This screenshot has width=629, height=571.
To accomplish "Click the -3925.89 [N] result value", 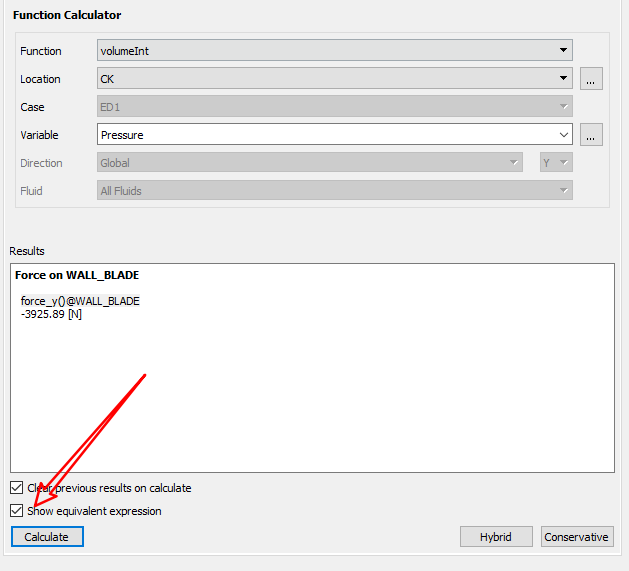I will coord(51,314).
